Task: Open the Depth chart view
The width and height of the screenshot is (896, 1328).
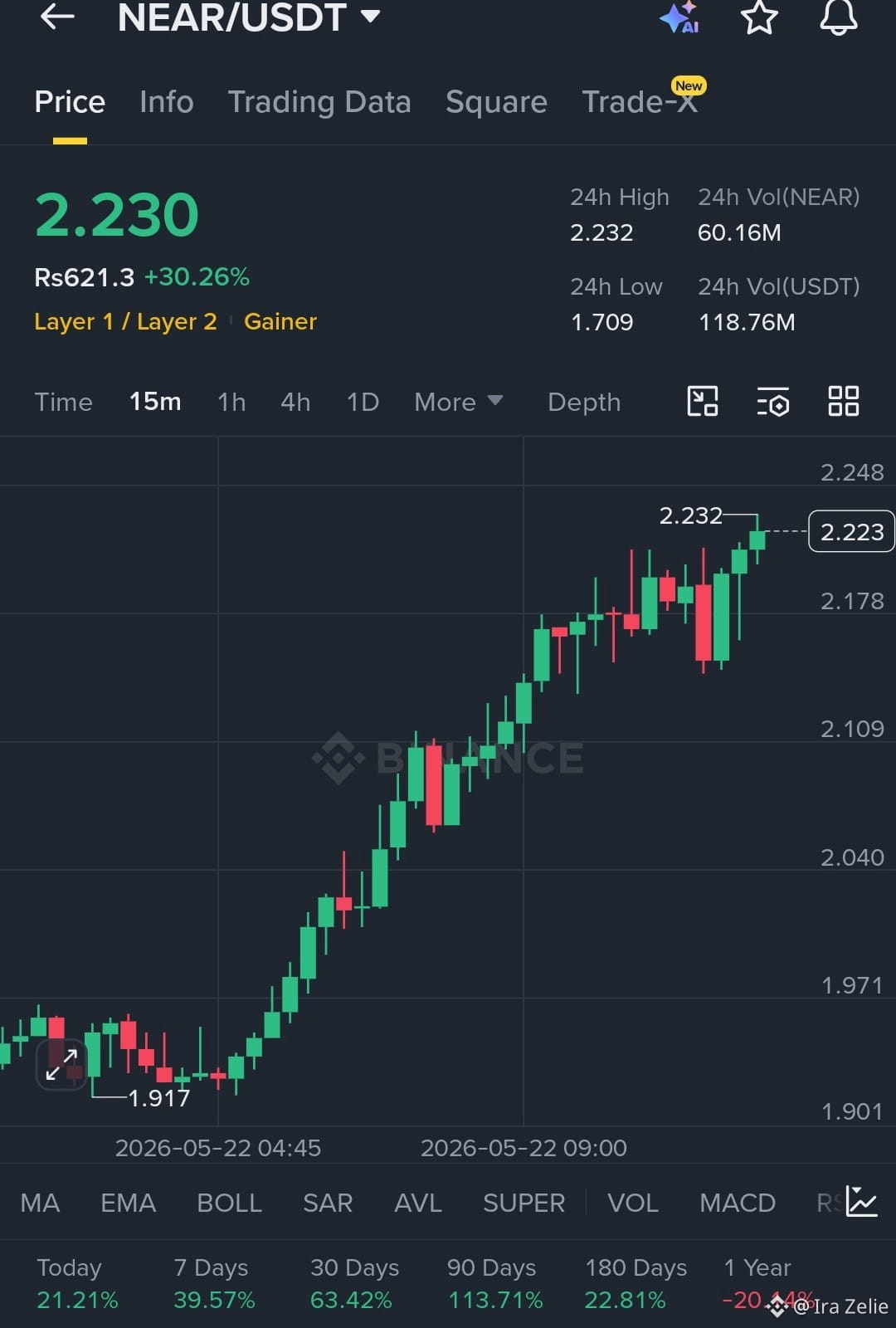Action: pos(584,402)
